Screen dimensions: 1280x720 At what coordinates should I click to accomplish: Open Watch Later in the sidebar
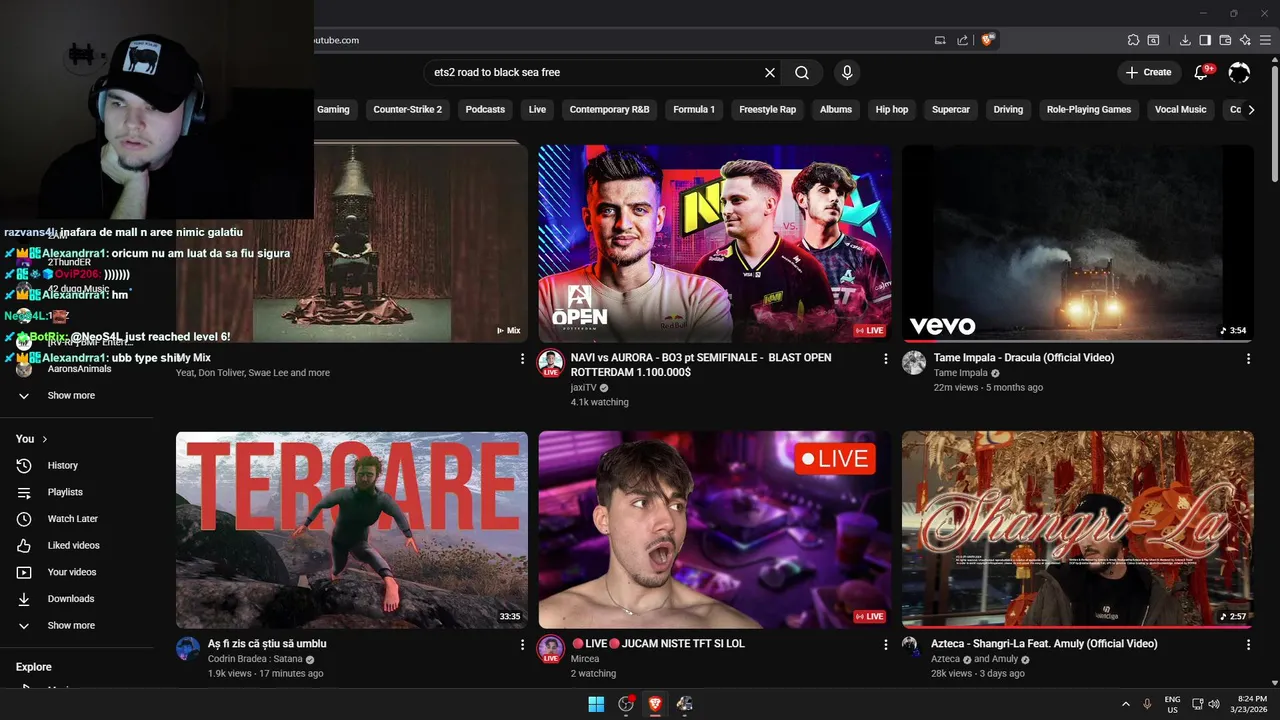(78, 519)
